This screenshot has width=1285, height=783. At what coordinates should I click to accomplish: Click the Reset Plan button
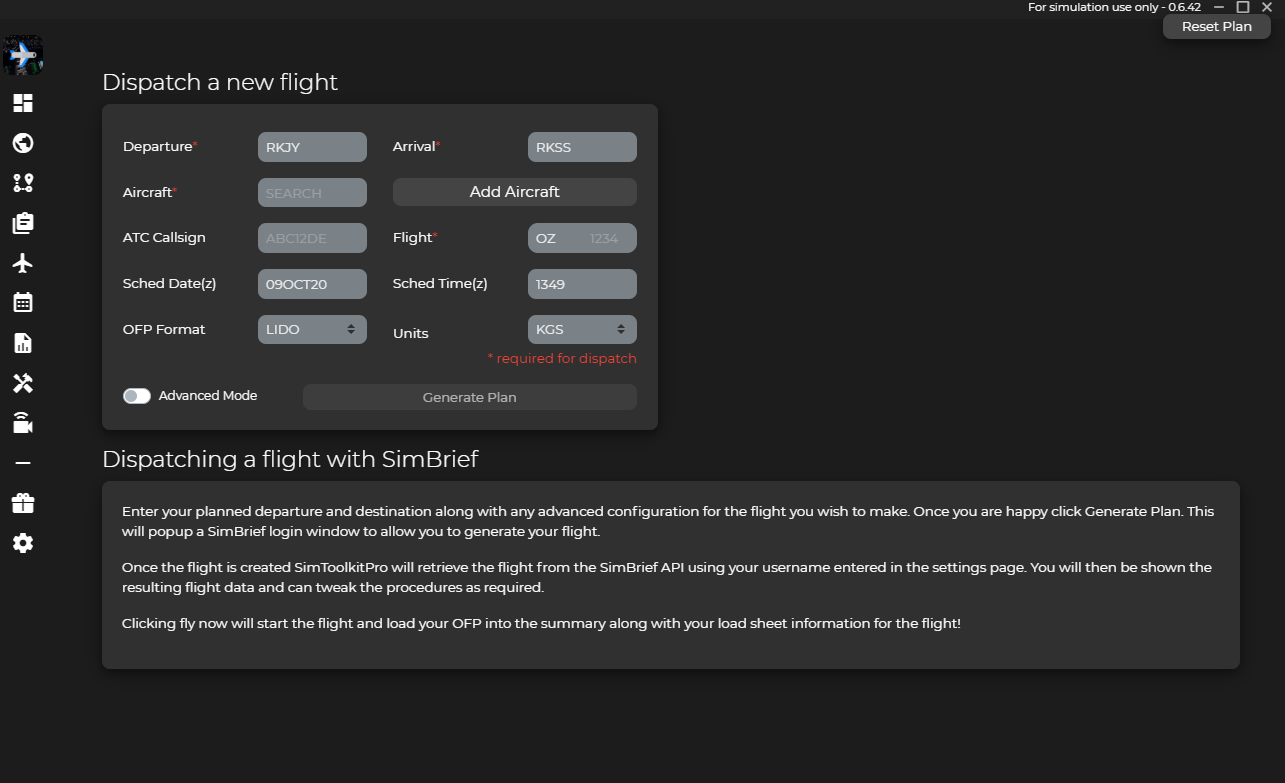coord(1217,26)
